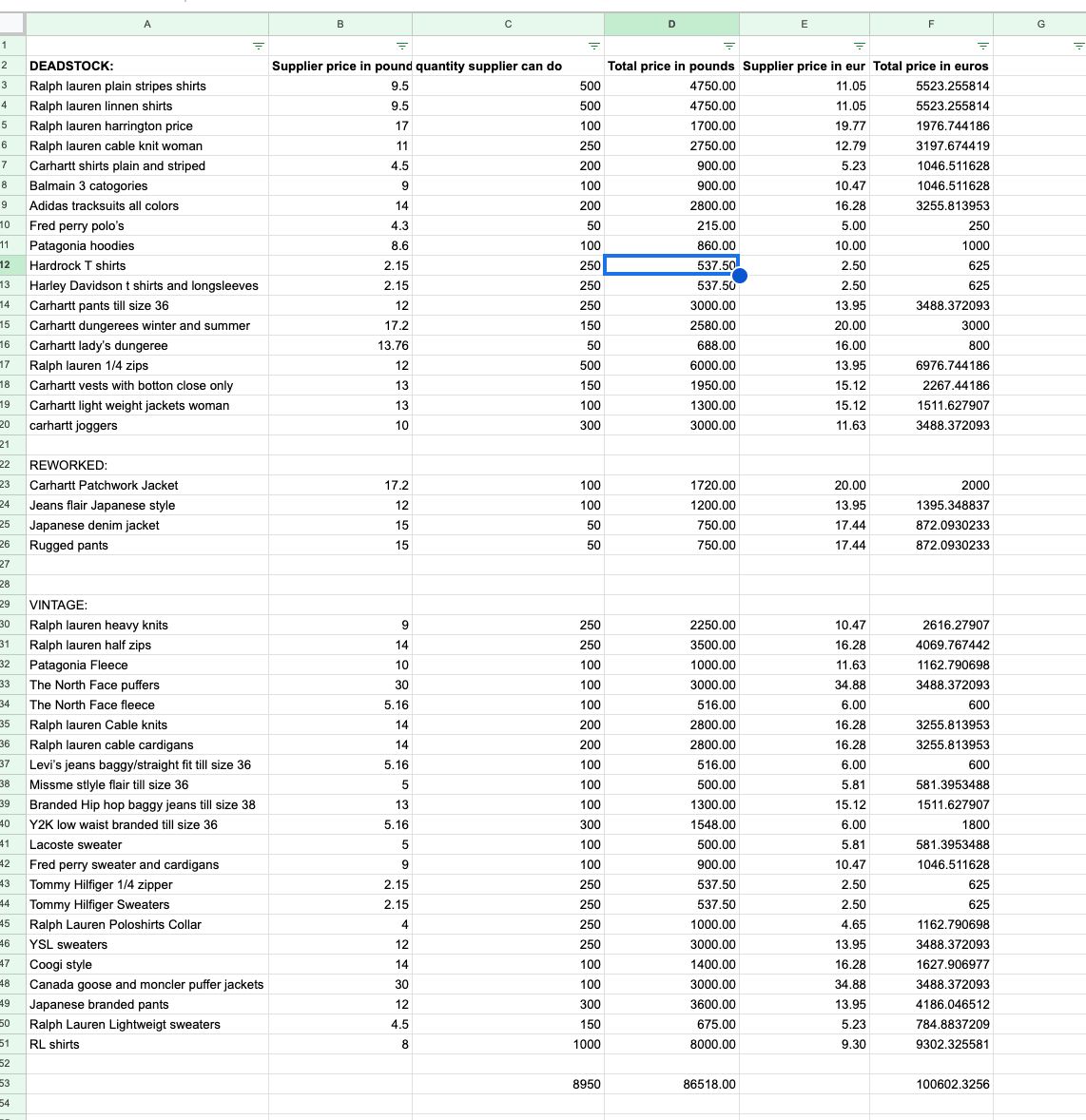Select the Total price in euros header cell
The width and height of the screenshot is (1086, 1120).
[x=931, y=66]
